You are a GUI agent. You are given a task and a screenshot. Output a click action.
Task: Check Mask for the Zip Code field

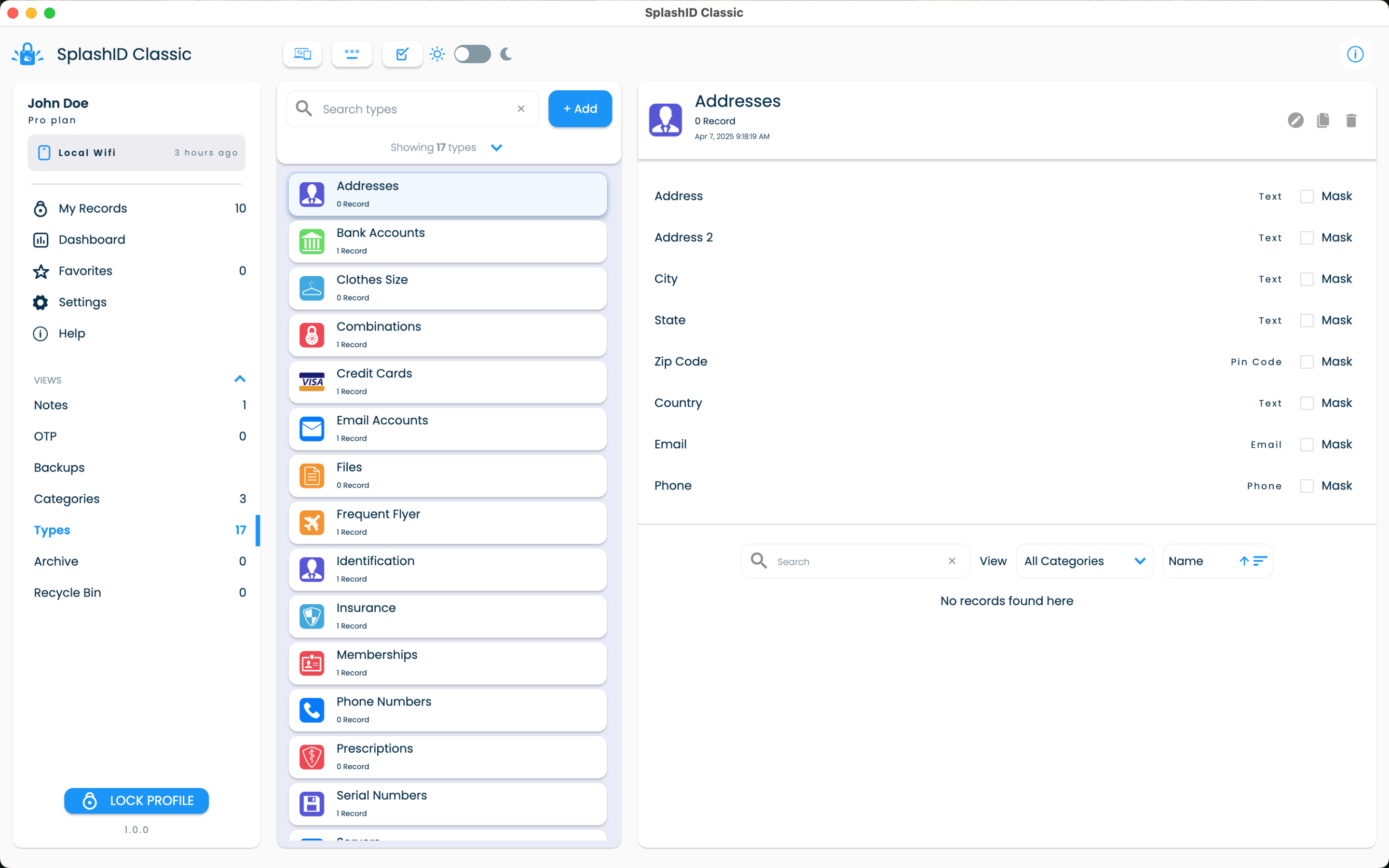1307,362
